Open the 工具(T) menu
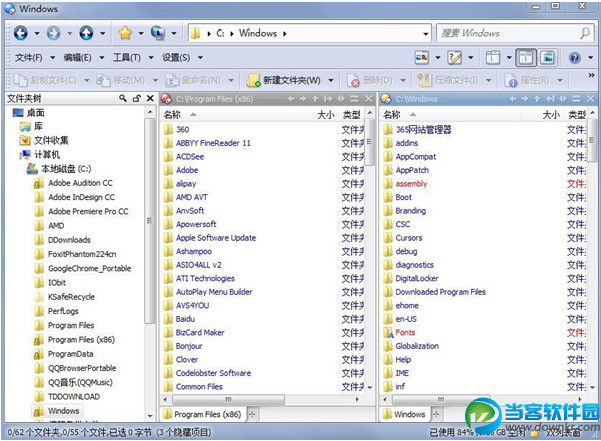Viewport: 601px width, 441px height. pyautogui.click(x=127, y=58)
